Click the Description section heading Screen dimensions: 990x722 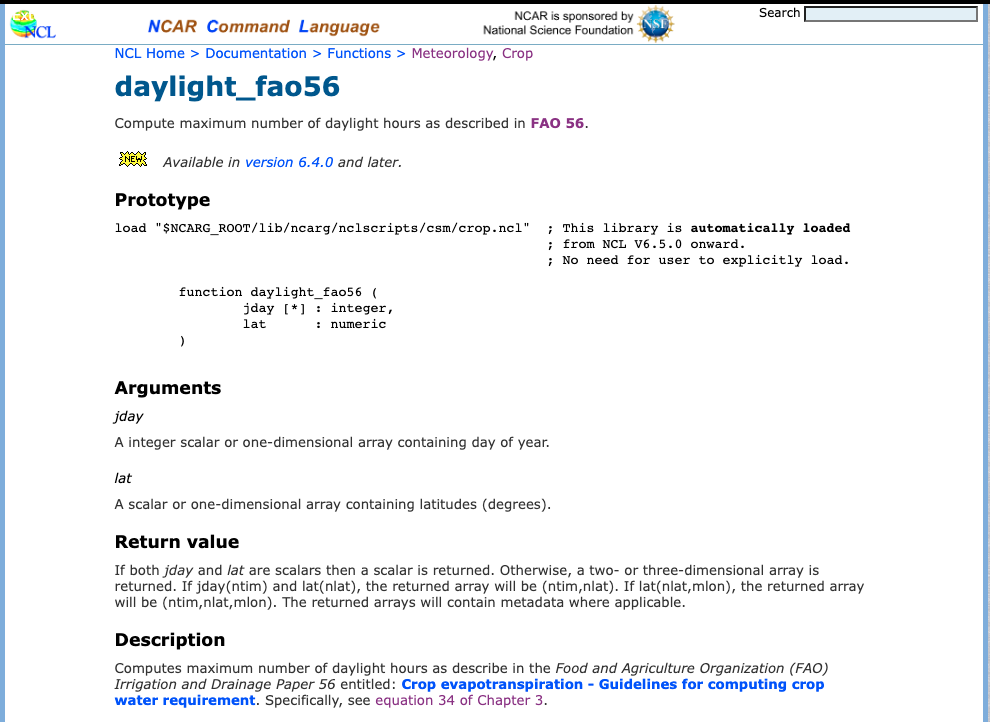pos(170,640)
